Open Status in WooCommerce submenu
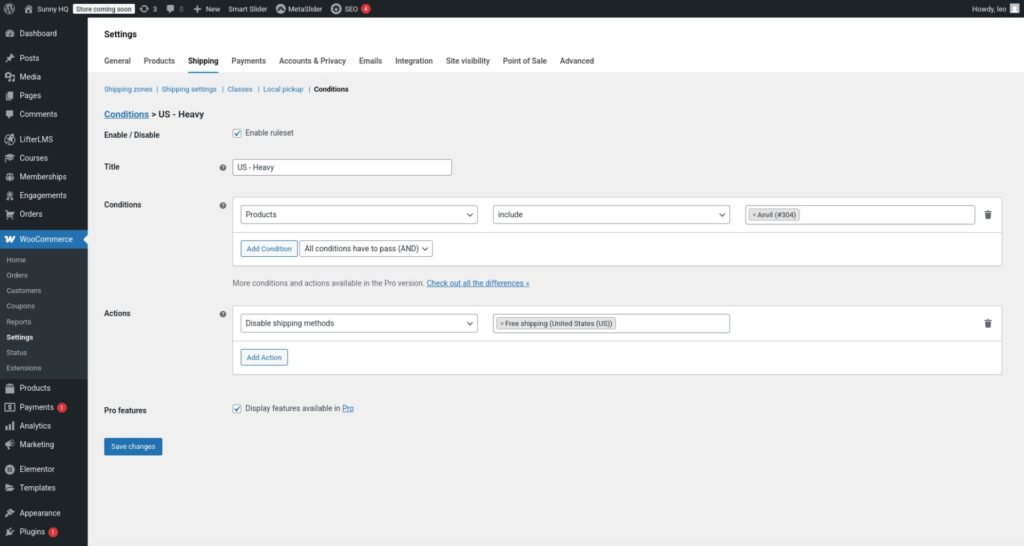 [x=17, y=353]
